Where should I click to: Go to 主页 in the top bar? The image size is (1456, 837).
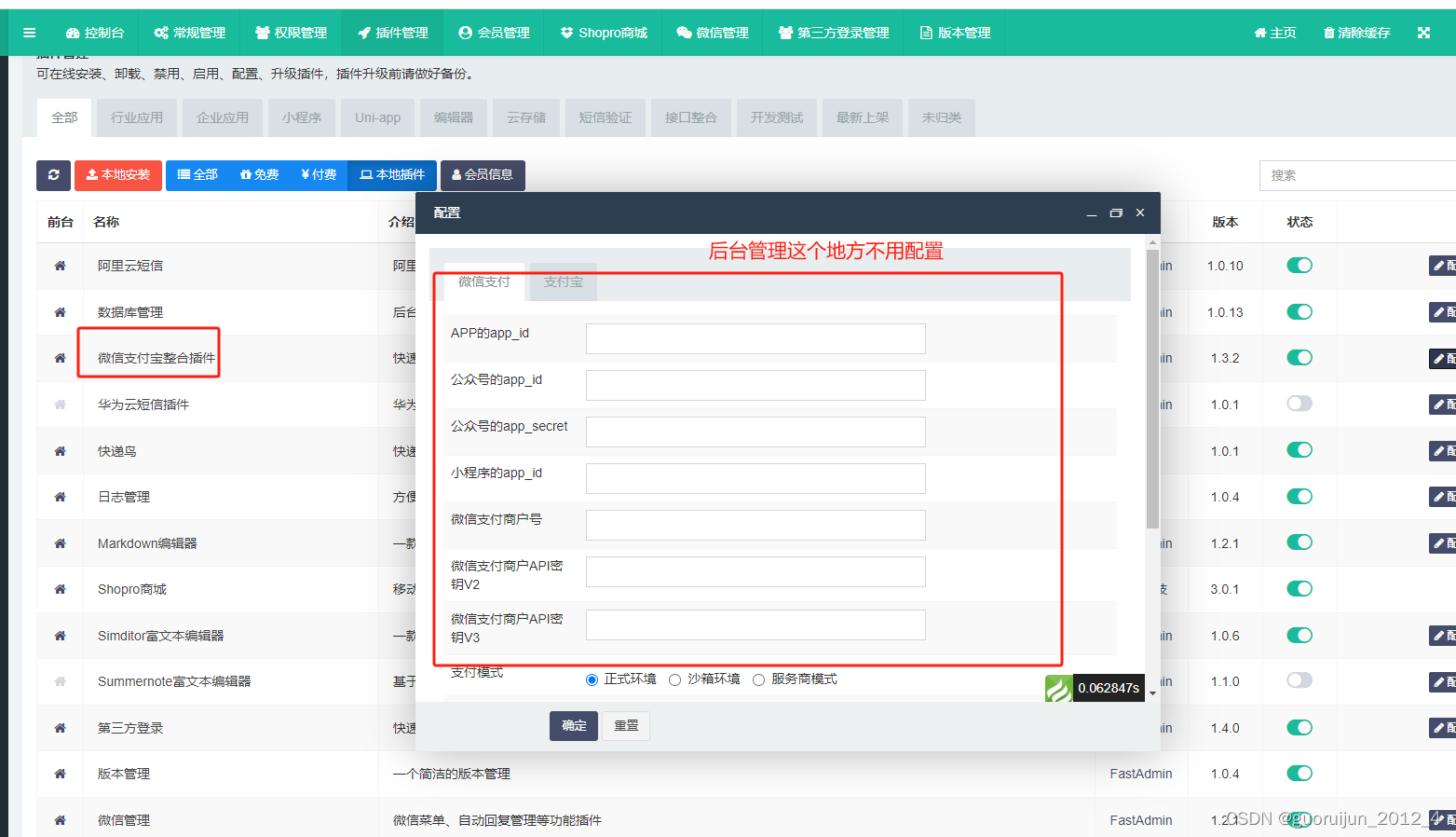pos(1275,33)
